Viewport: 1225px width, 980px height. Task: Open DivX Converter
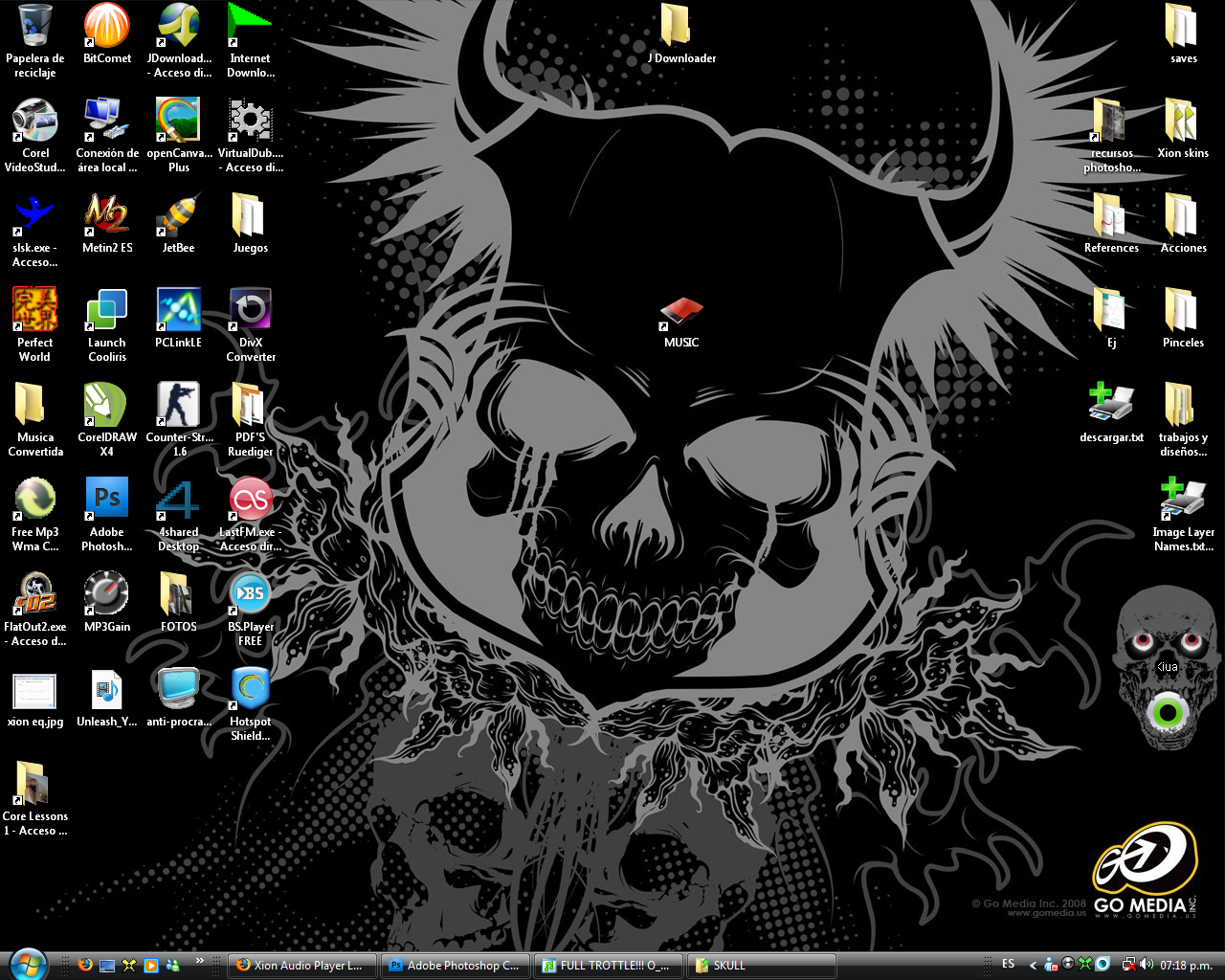(x=251, y=310)
